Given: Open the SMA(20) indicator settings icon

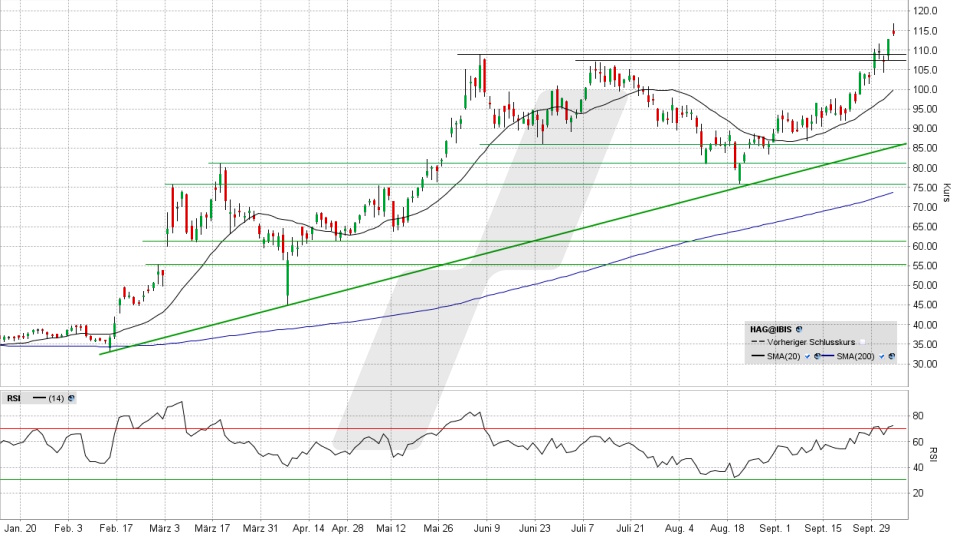Looking at the screenshot, I should click(817, 356).
